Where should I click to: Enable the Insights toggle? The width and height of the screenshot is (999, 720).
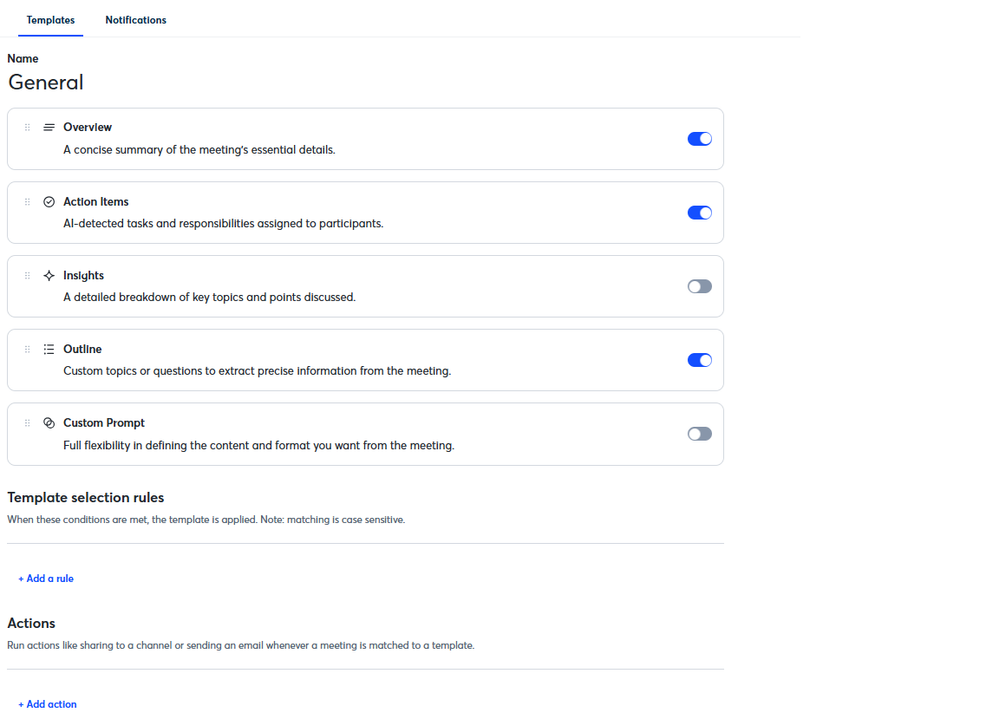(699, 287)
